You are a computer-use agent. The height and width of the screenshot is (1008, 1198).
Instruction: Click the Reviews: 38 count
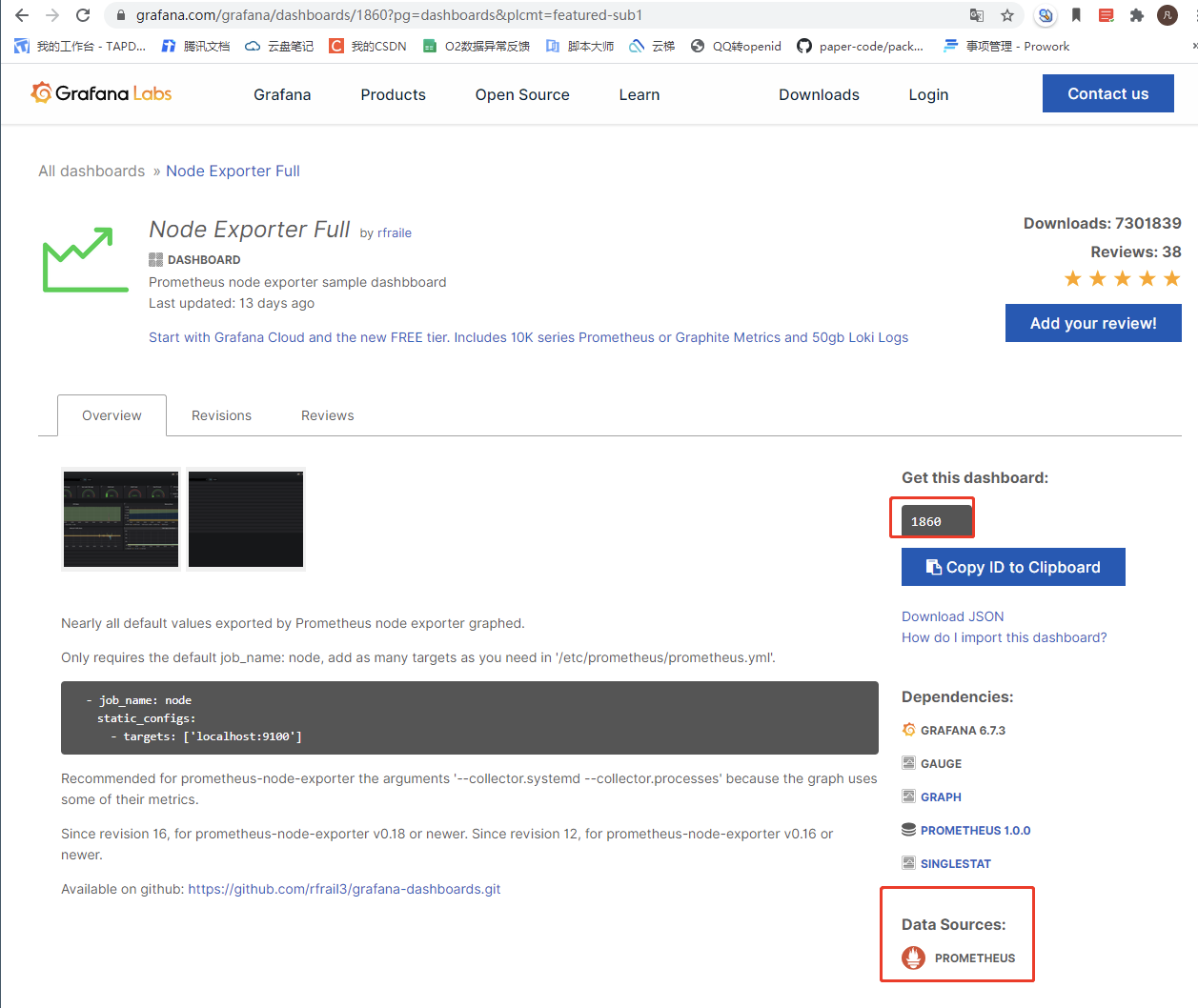pos(1136,252)
